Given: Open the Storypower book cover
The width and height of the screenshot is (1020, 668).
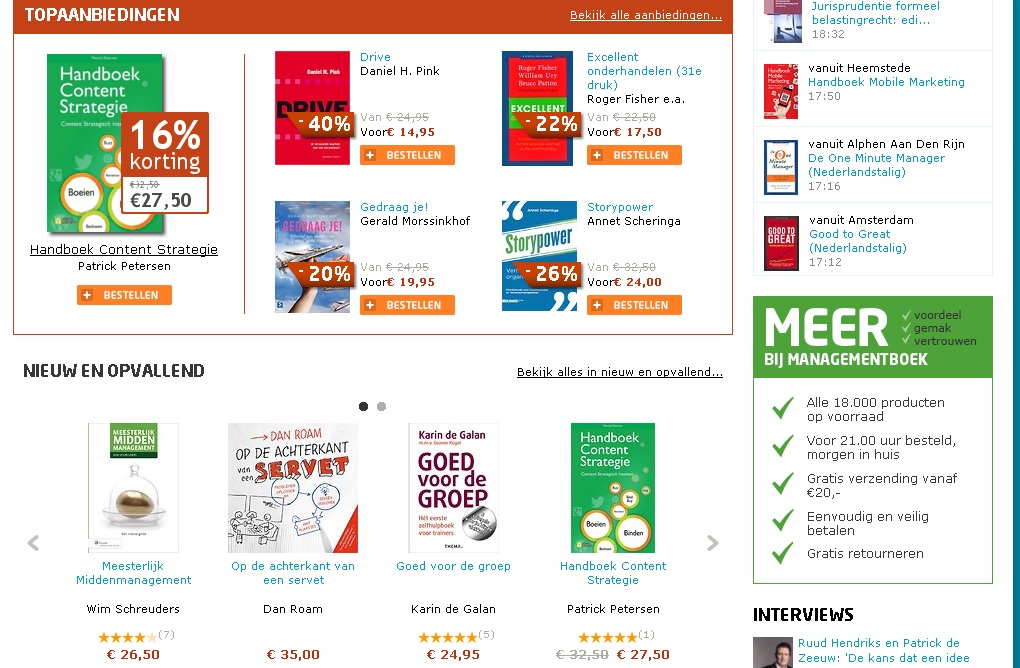Looking at the screenshot, I should click(x=539, y=256).
